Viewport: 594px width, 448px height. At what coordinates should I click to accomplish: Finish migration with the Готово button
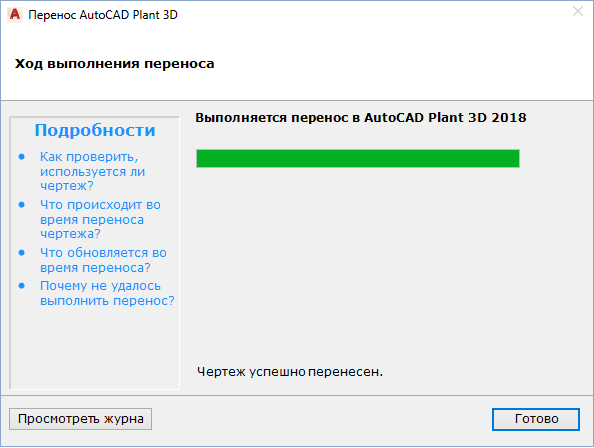(x=536, y=419)
